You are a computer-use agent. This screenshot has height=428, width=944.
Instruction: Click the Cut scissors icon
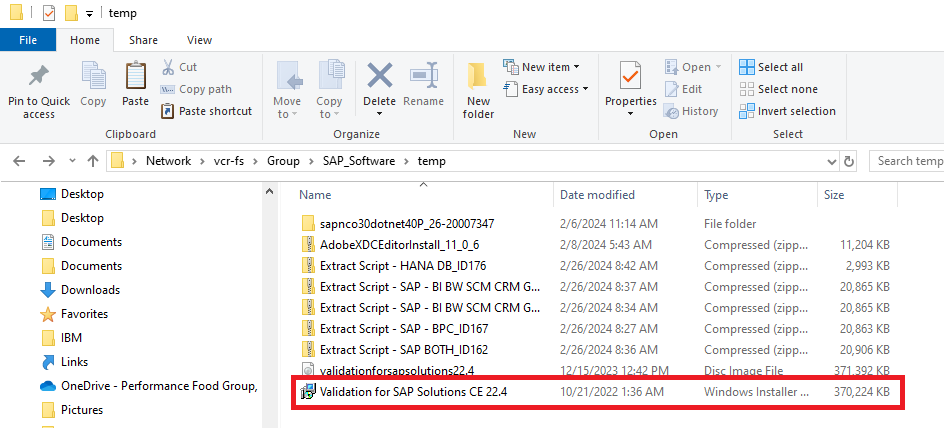click(168, 67)
